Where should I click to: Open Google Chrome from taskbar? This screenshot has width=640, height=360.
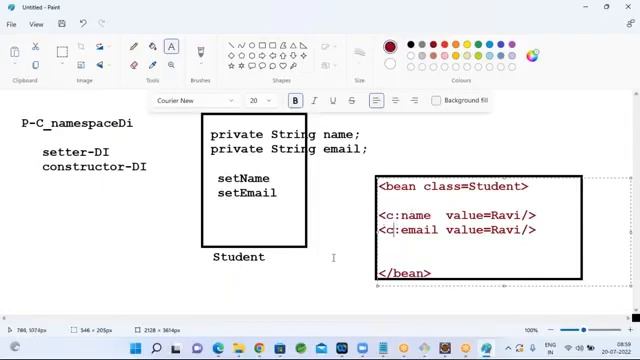click(x=259, y=348)
